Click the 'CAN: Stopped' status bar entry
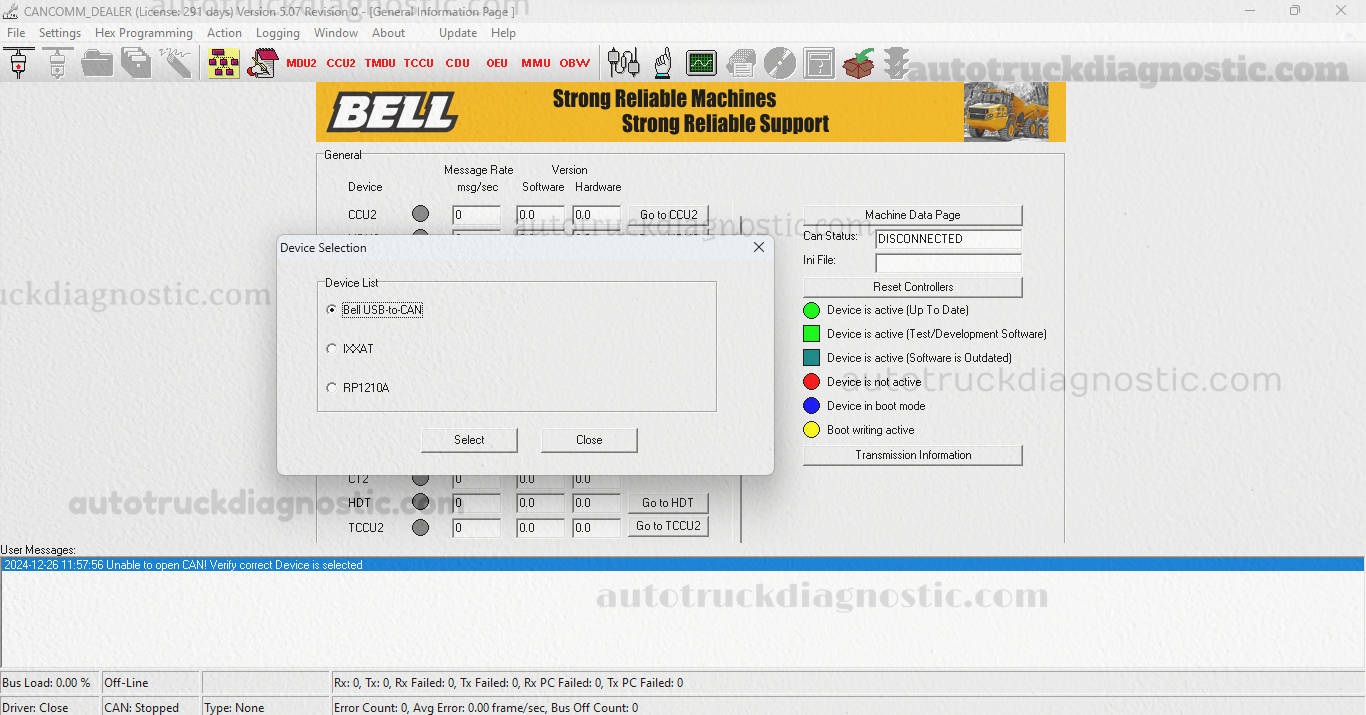Screen dimensions: 1366x715 click(150, 708)
